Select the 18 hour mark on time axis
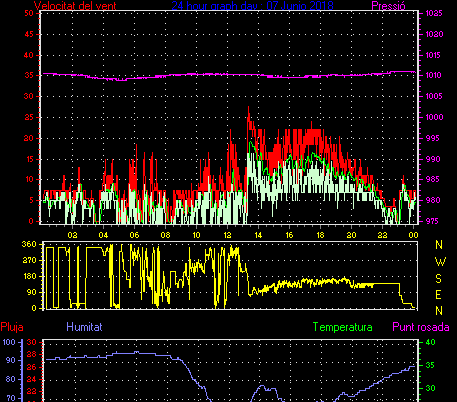457x402 pixels. click(320, 235)
